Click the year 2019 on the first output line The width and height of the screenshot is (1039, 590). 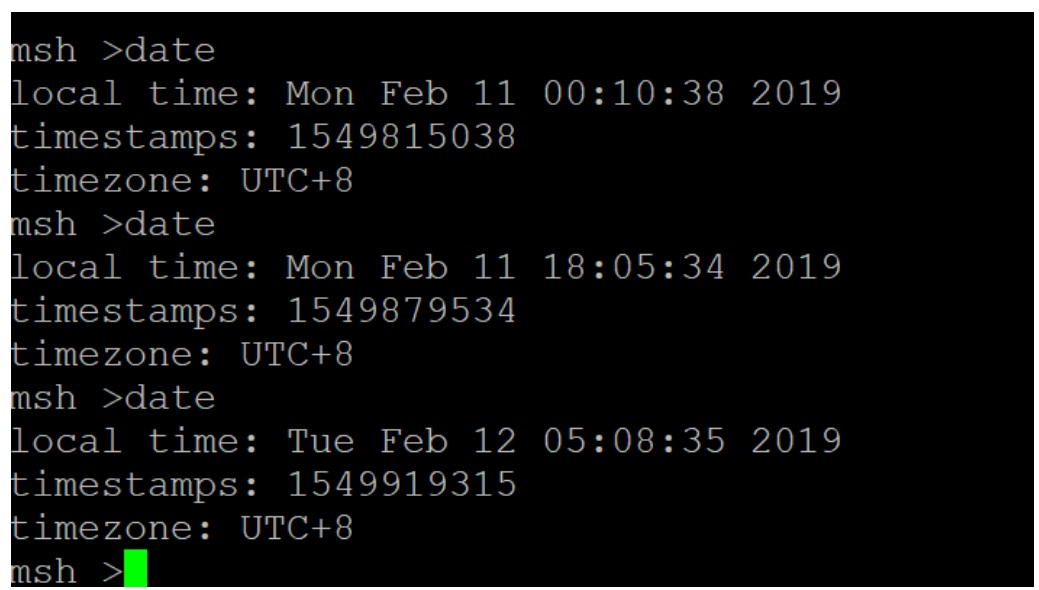click(796, 94)
